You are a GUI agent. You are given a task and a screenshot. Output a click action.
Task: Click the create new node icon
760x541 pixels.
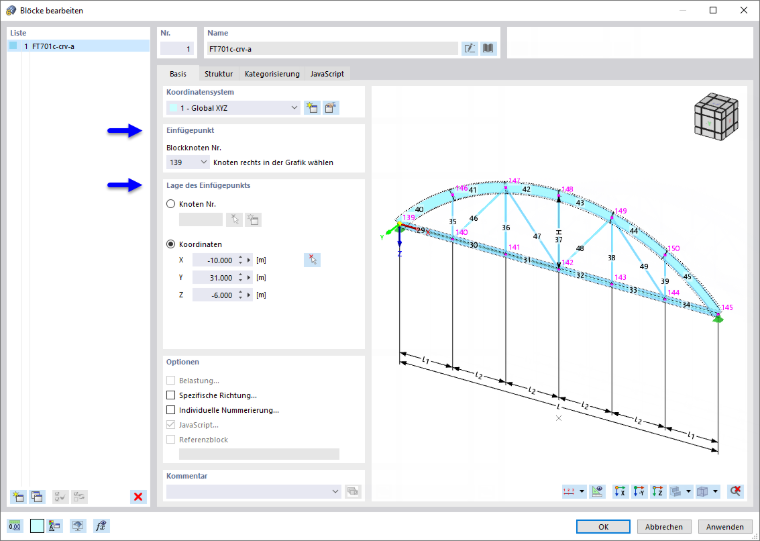(x=253, y=220)
